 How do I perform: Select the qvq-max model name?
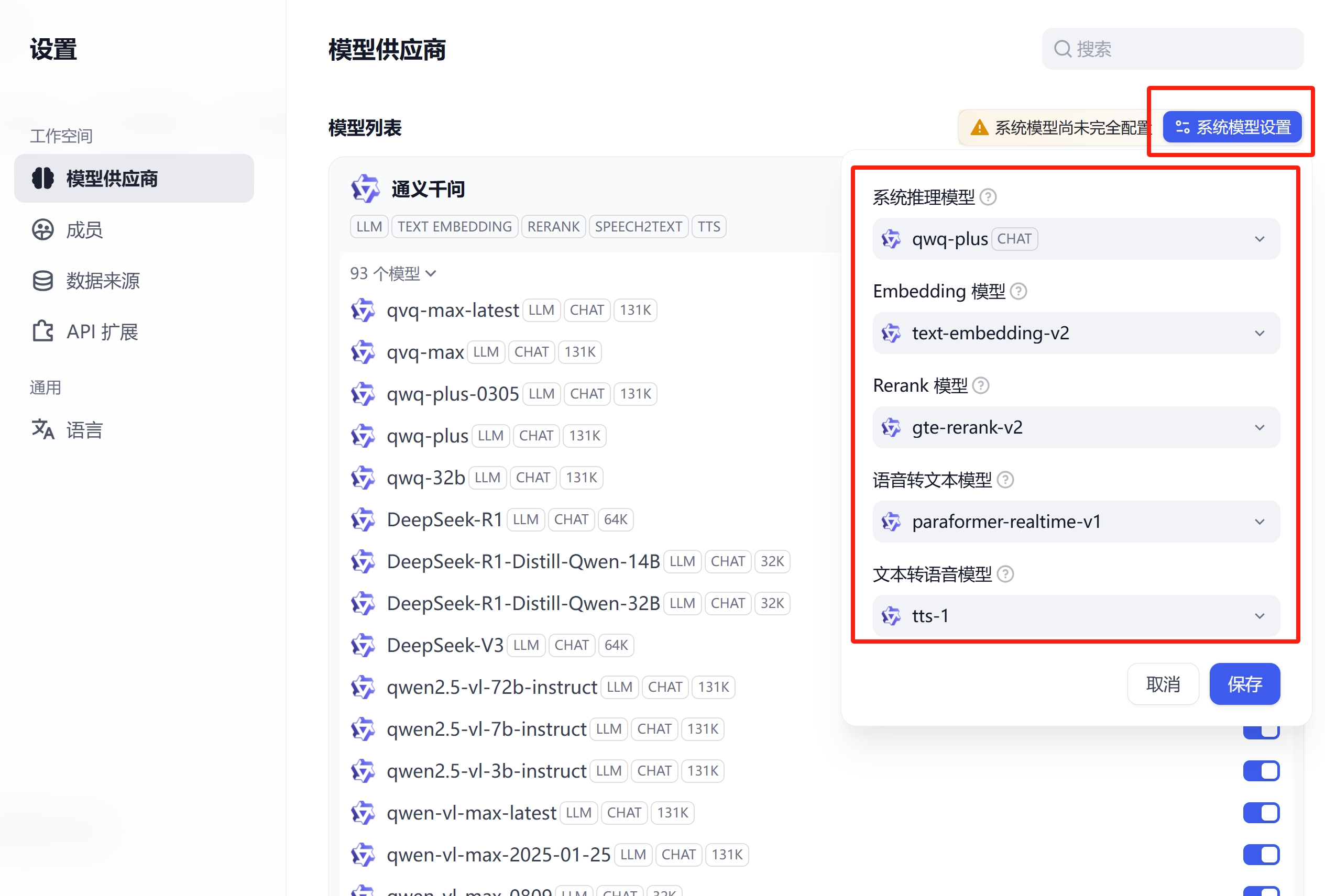[425, 352]
